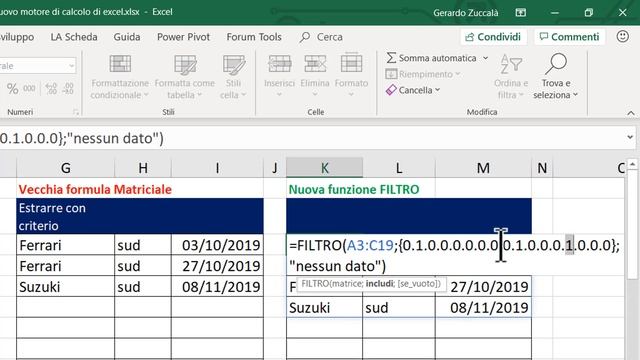Increase decimal places
The height and width of the screenshot is (360, 640).
51,89
